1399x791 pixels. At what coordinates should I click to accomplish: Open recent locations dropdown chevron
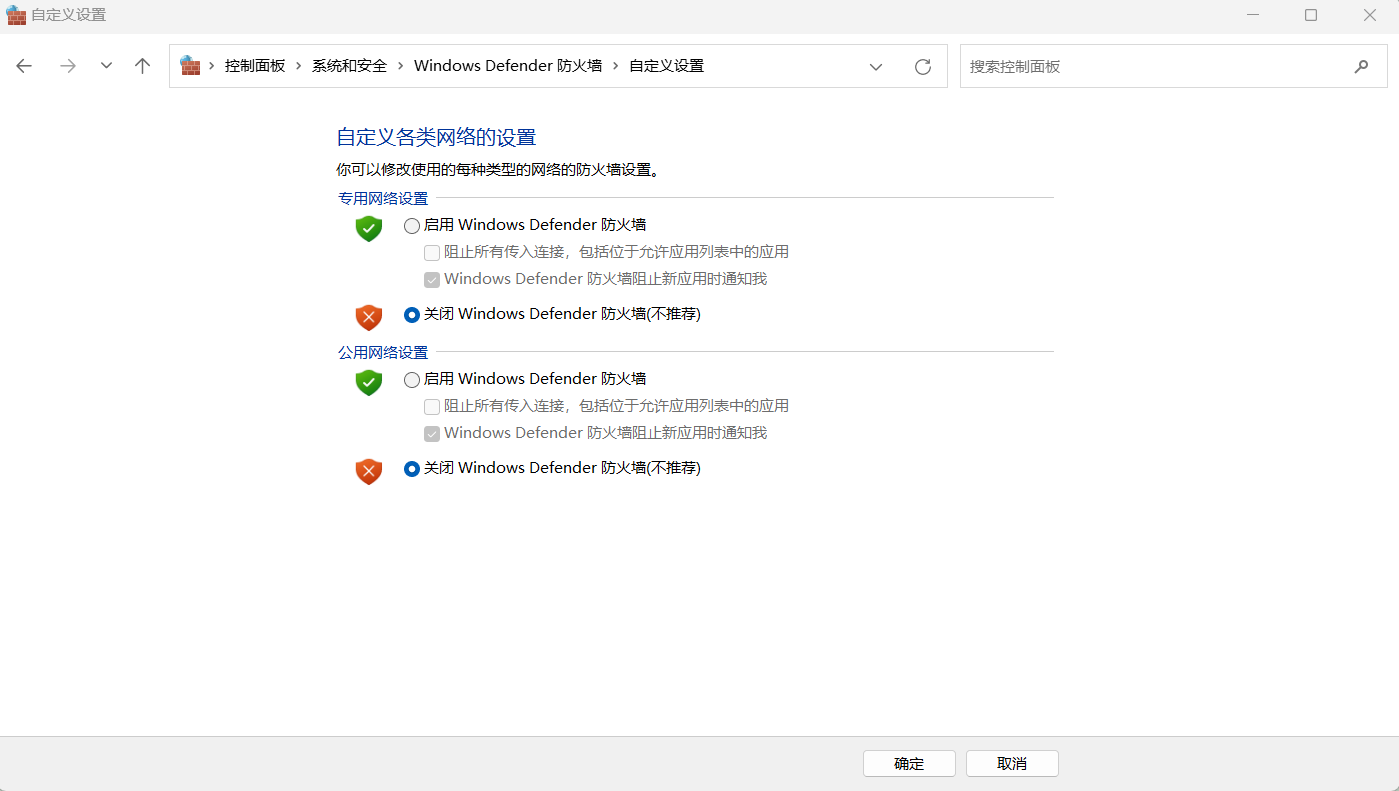[x=106, y=66]
